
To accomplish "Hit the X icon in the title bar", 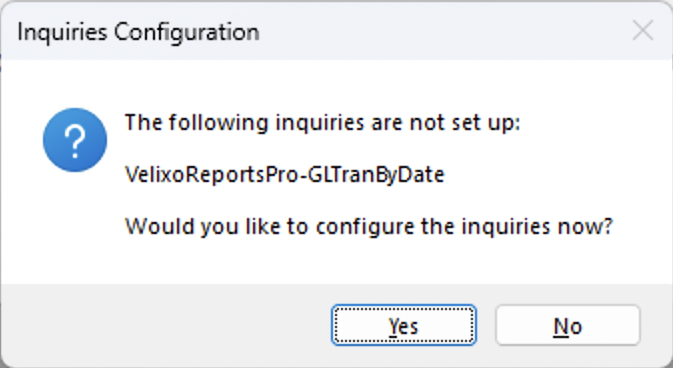I will [643, 31].
